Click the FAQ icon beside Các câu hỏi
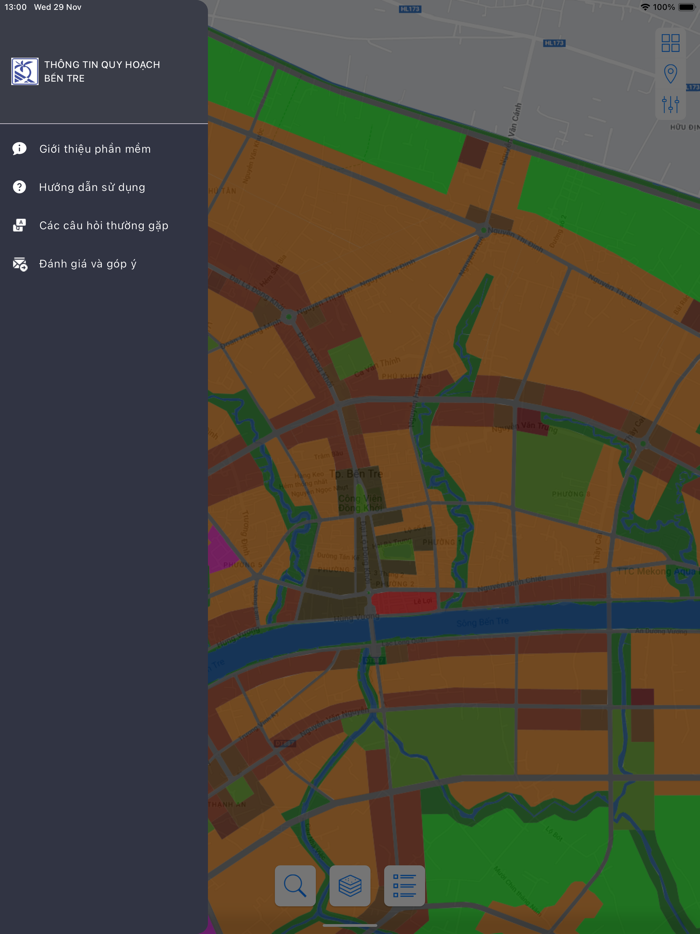 click(x=20, y=225)
